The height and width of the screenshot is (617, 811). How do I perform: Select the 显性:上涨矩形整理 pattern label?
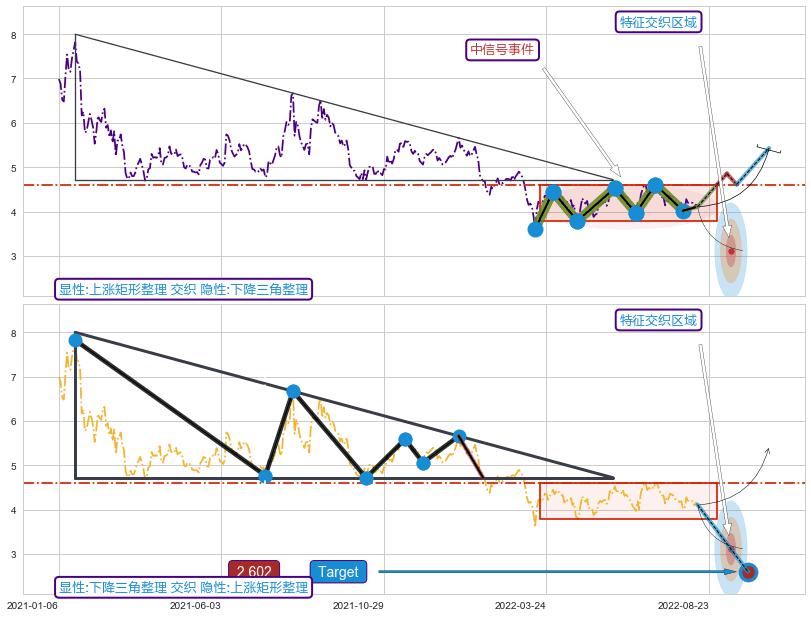(183, 290)
